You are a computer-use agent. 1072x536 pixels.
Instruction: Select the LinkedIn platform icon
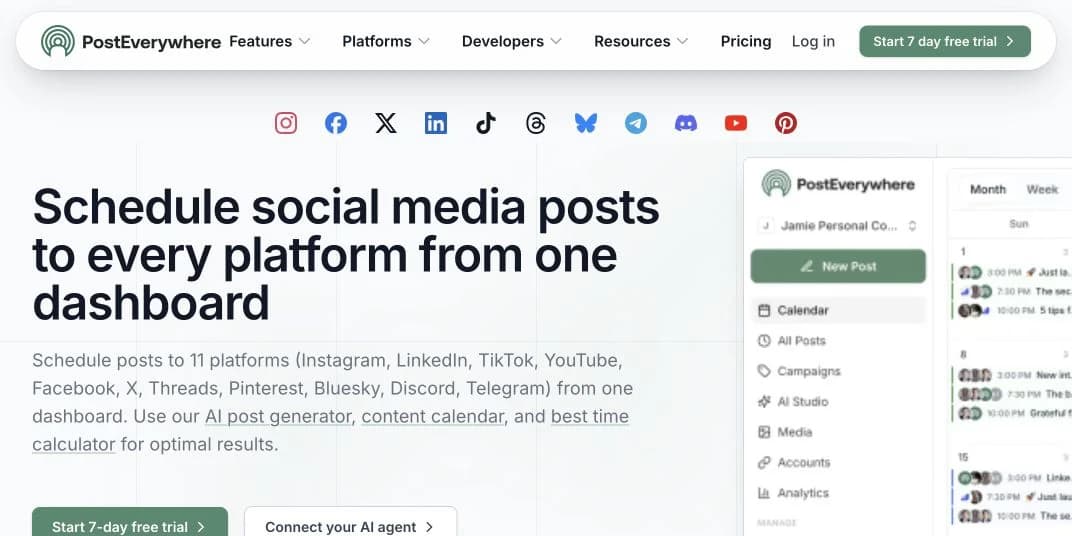[x=436, y=123]
